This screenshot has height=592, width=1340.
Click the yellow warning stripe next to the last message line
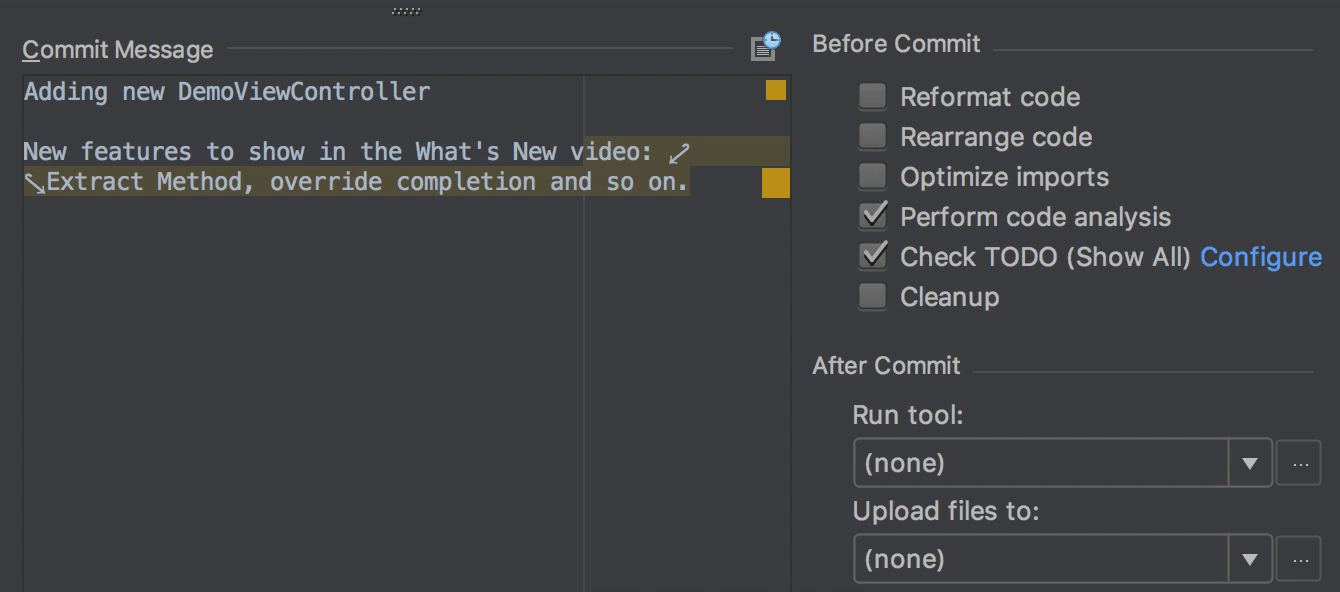(774, 185)
